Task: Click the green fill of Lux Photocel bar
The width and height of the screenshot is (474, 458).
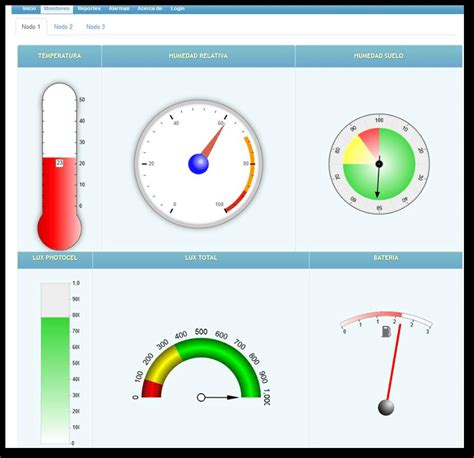Action: point(55,380)
